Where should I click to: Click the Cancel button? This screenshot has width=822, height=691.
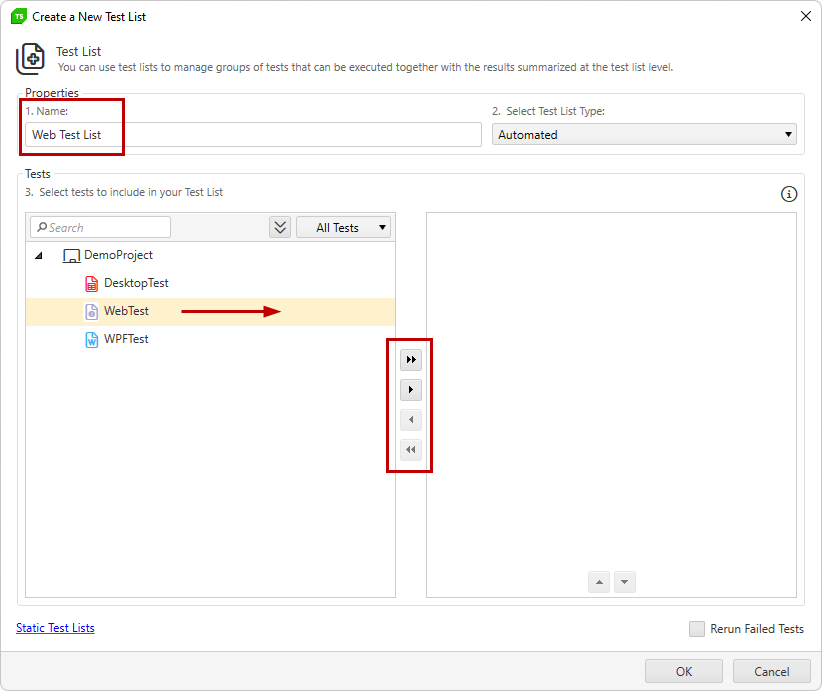click(x=771, y=672)
